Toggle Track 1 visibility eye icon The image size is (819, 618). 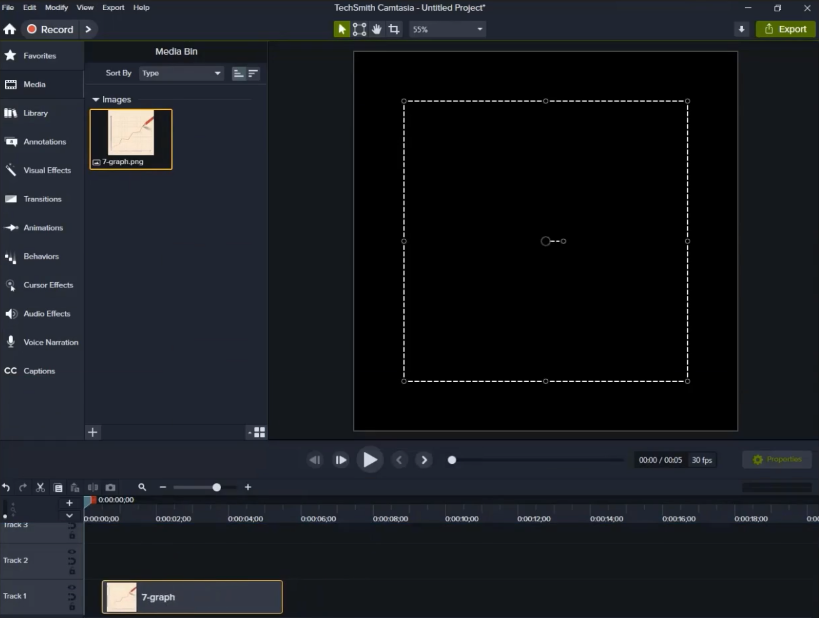(x=72, y=589)
